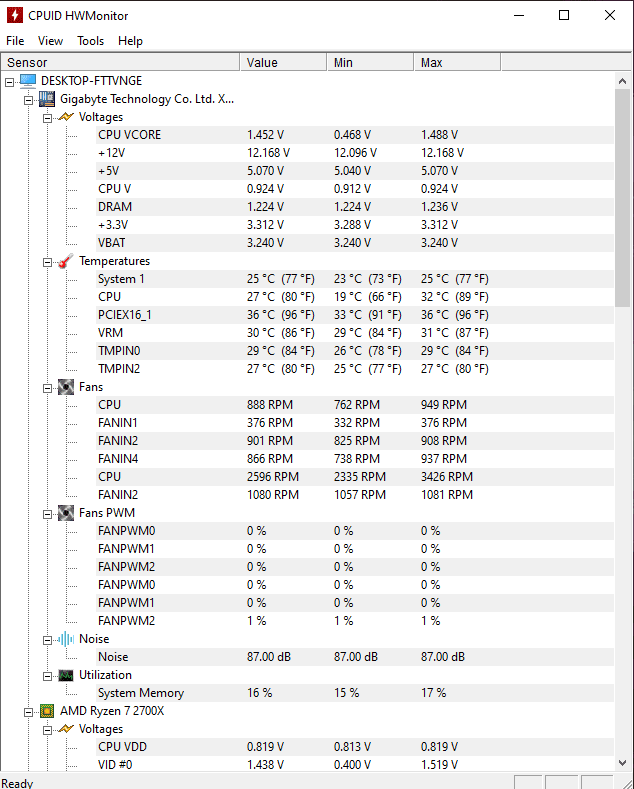Collapse the Gigabyte Technology motherboard node
Image resolution: width=634 pixels, height=789 pixels.
(x=29, y=100)
